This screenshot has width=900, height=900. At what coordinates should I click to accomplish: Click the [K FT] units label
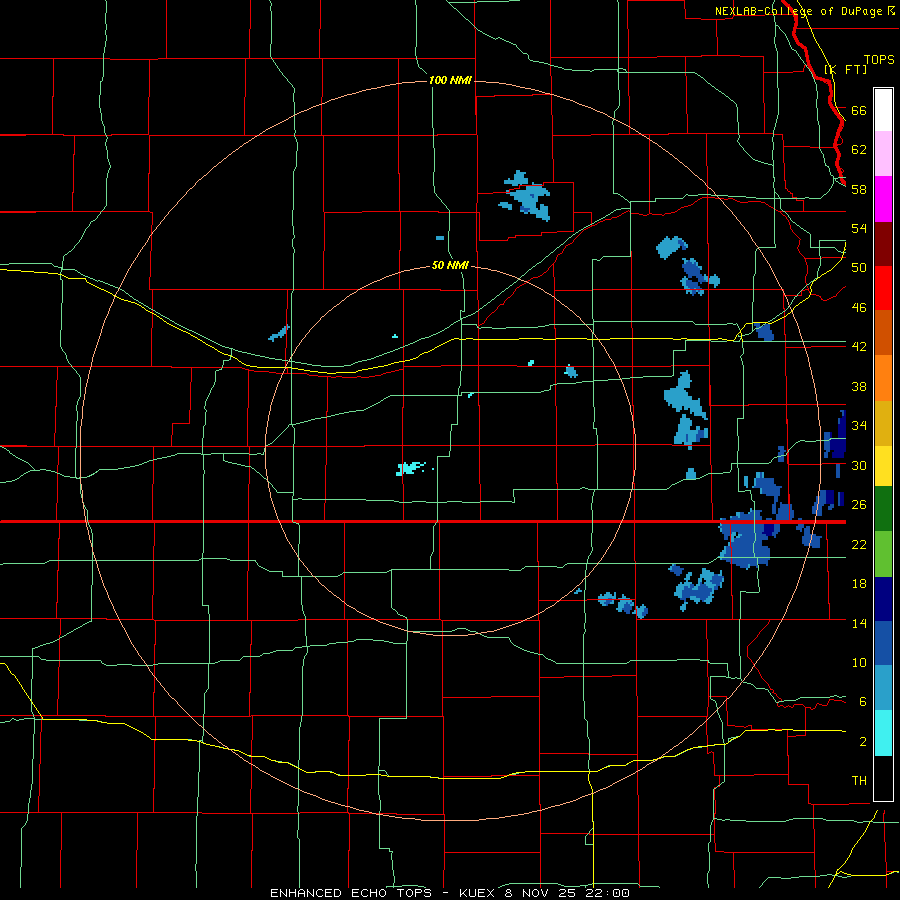coord(845,69)
